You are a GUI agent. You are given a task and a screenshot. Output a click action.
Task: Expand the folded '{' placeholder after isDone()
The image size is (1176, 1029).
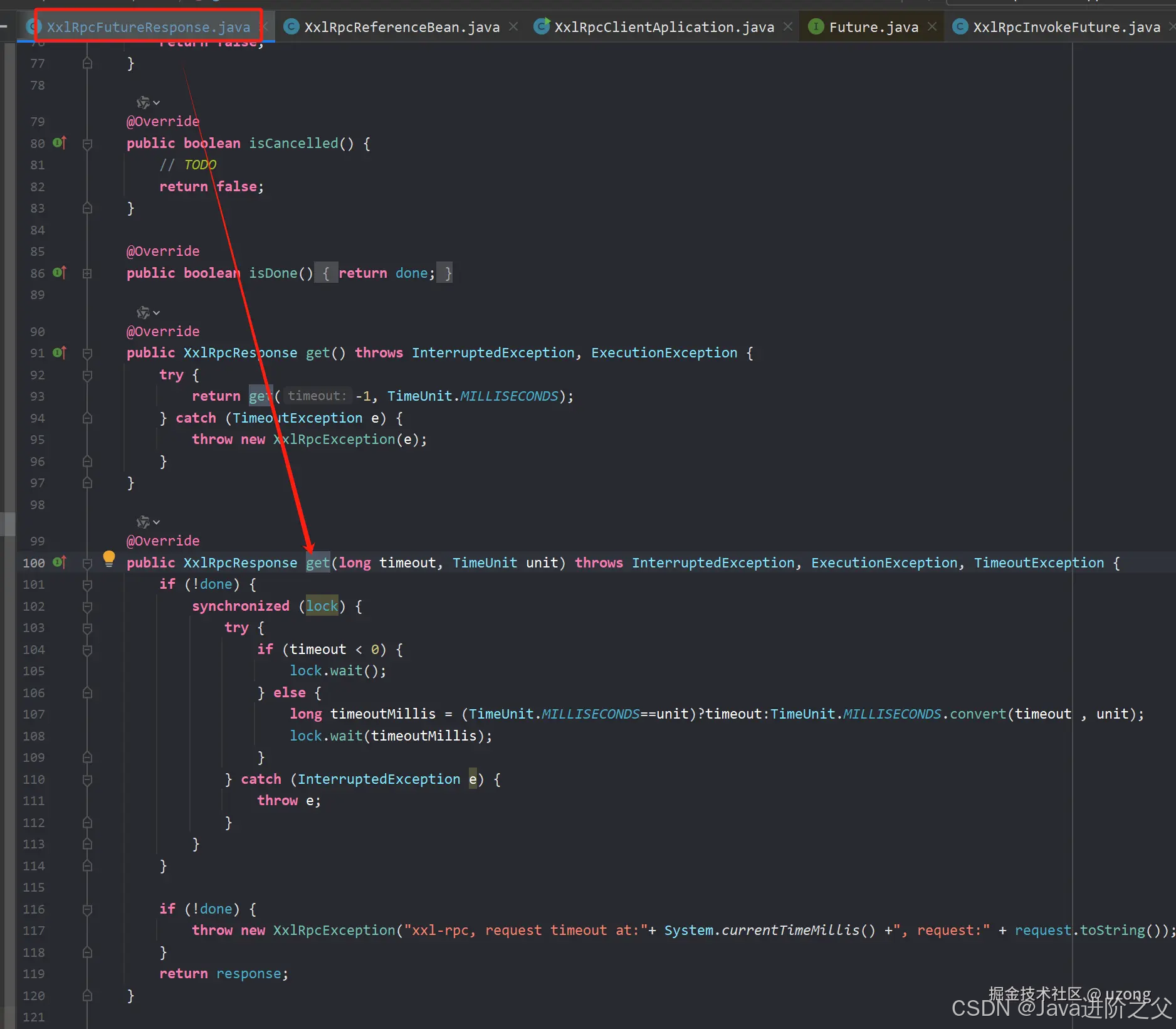(x=326, y=273)
